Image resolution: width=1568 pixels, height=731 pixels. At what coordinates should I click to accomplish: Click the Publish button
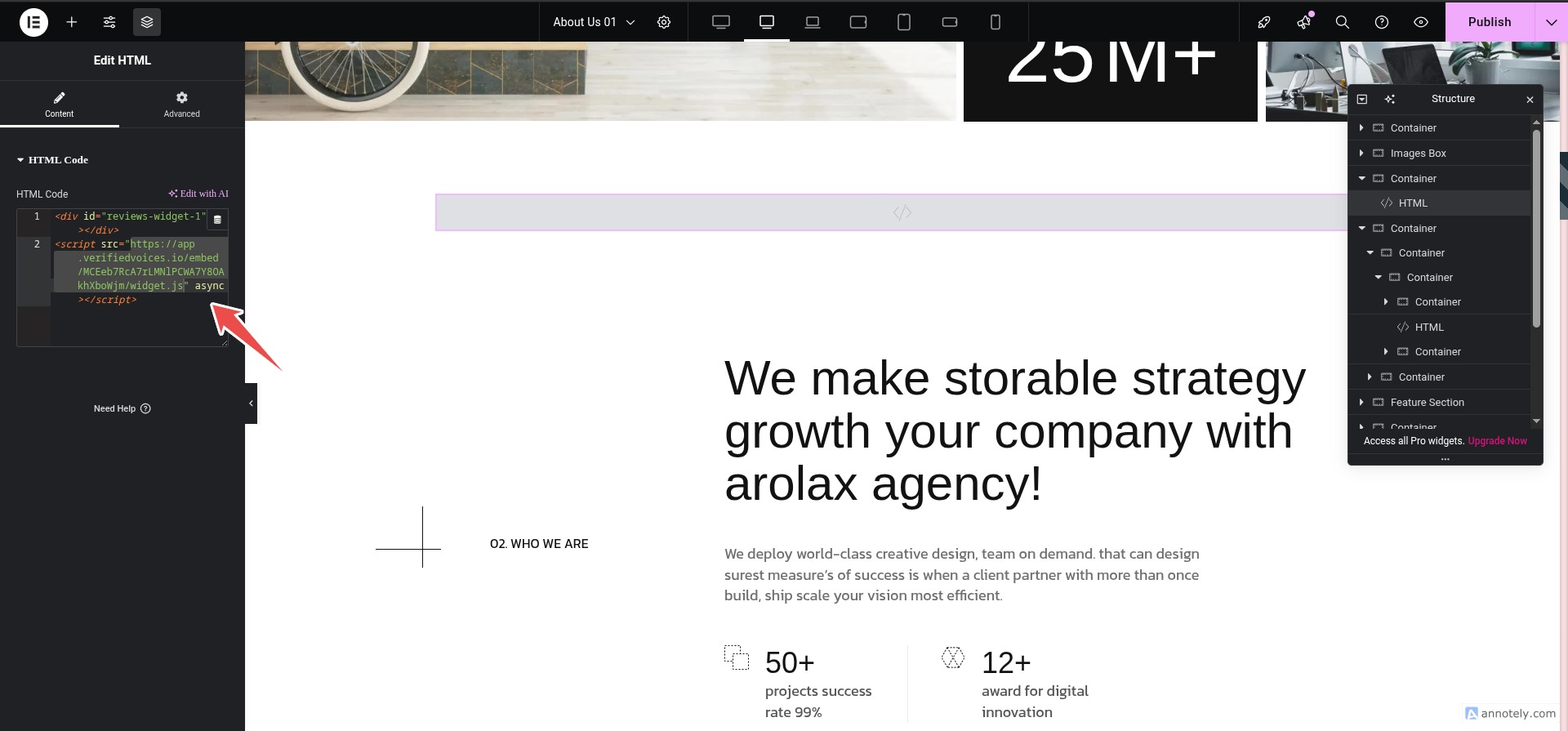(1490, 22)
